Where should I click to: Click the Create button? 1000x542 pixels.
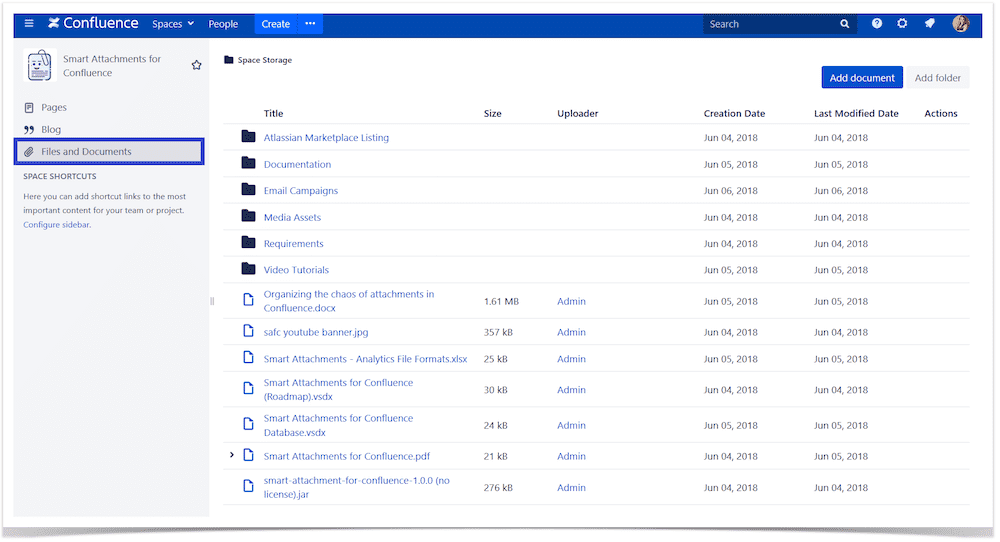276,24
